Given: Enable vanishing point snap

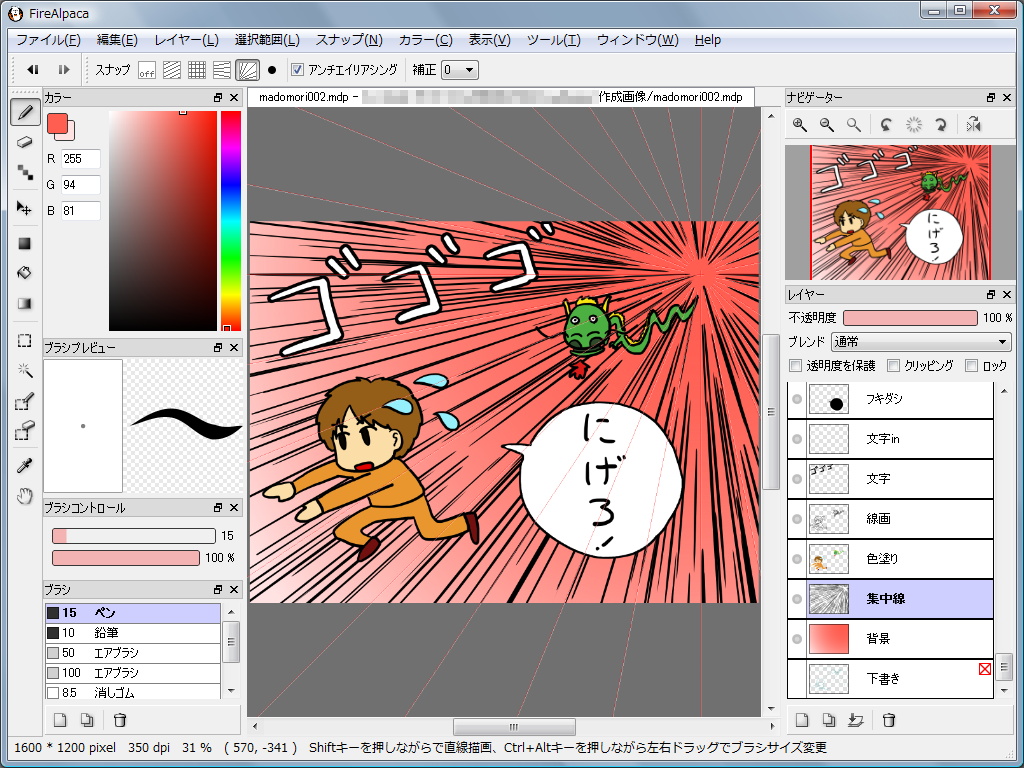Looking at the screenshot, I should click(x=222, y=70).
